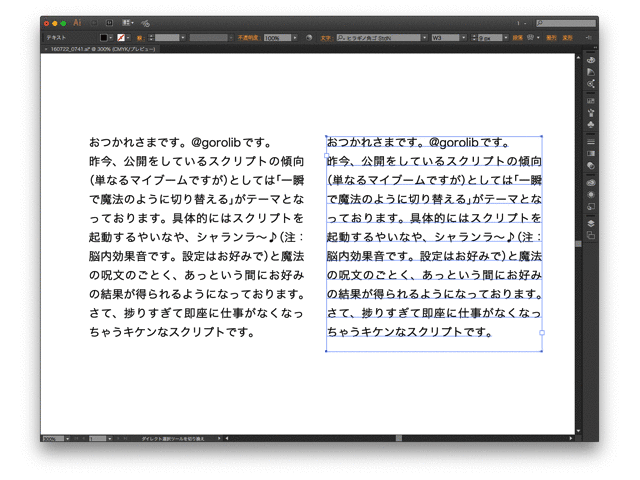Open the Kuler color themes panel icon

591,84
